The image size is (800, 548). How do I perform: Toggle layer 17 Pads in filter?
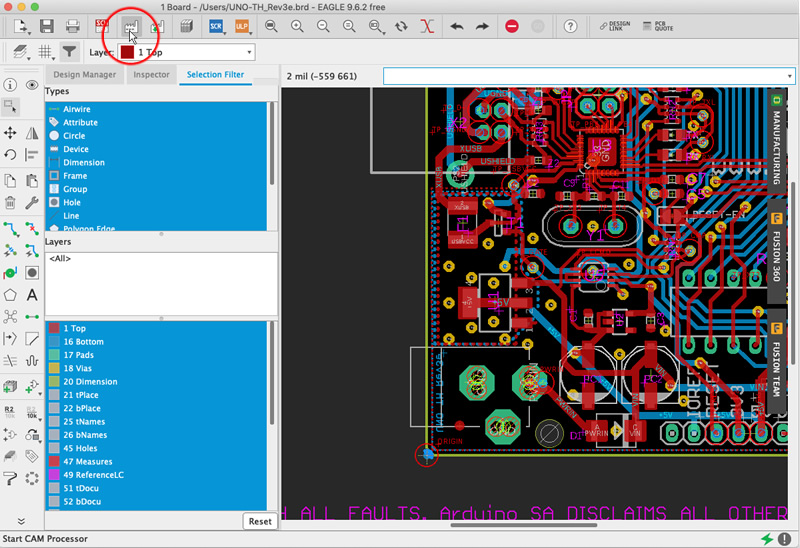(156, 355)
